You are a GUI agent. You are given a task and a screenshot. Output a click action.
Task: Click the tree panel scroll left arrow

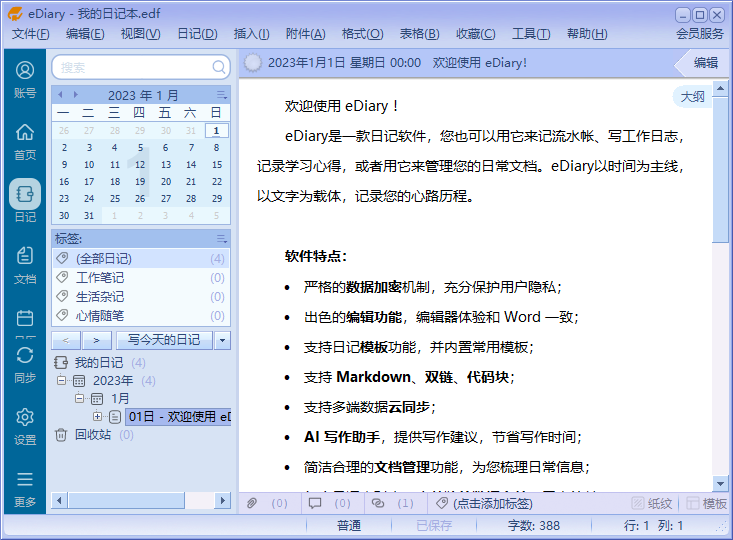coord(59,501)
